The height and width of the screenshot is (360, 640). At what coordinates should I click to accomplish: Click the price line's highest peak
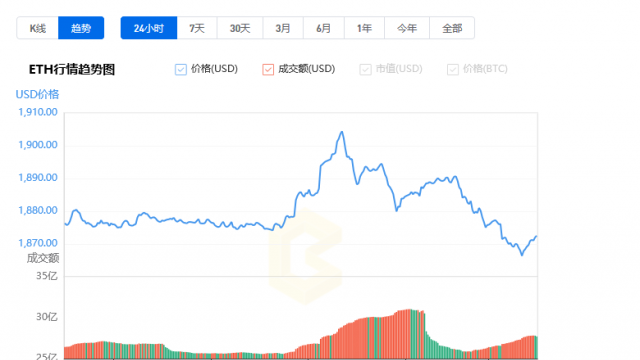pos(342,132)
